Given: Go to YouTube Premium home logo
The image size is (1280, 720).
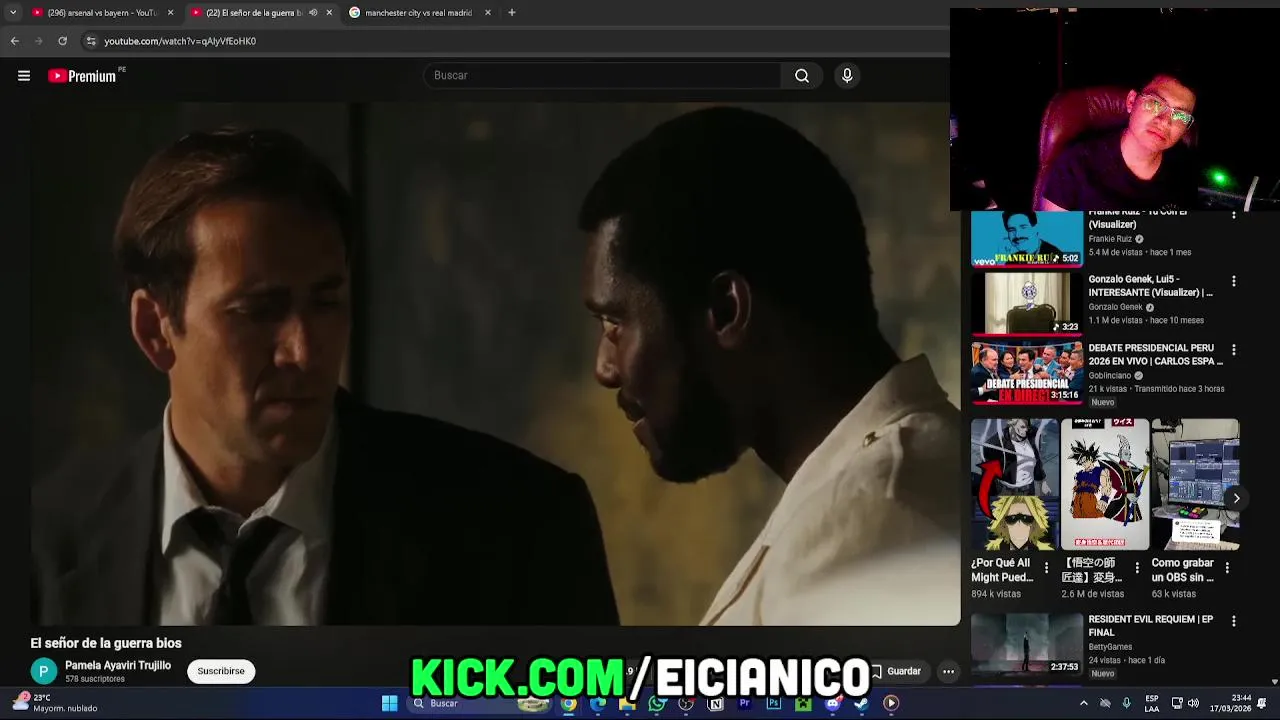Looking at the screenshot, I should click(82, 76).
